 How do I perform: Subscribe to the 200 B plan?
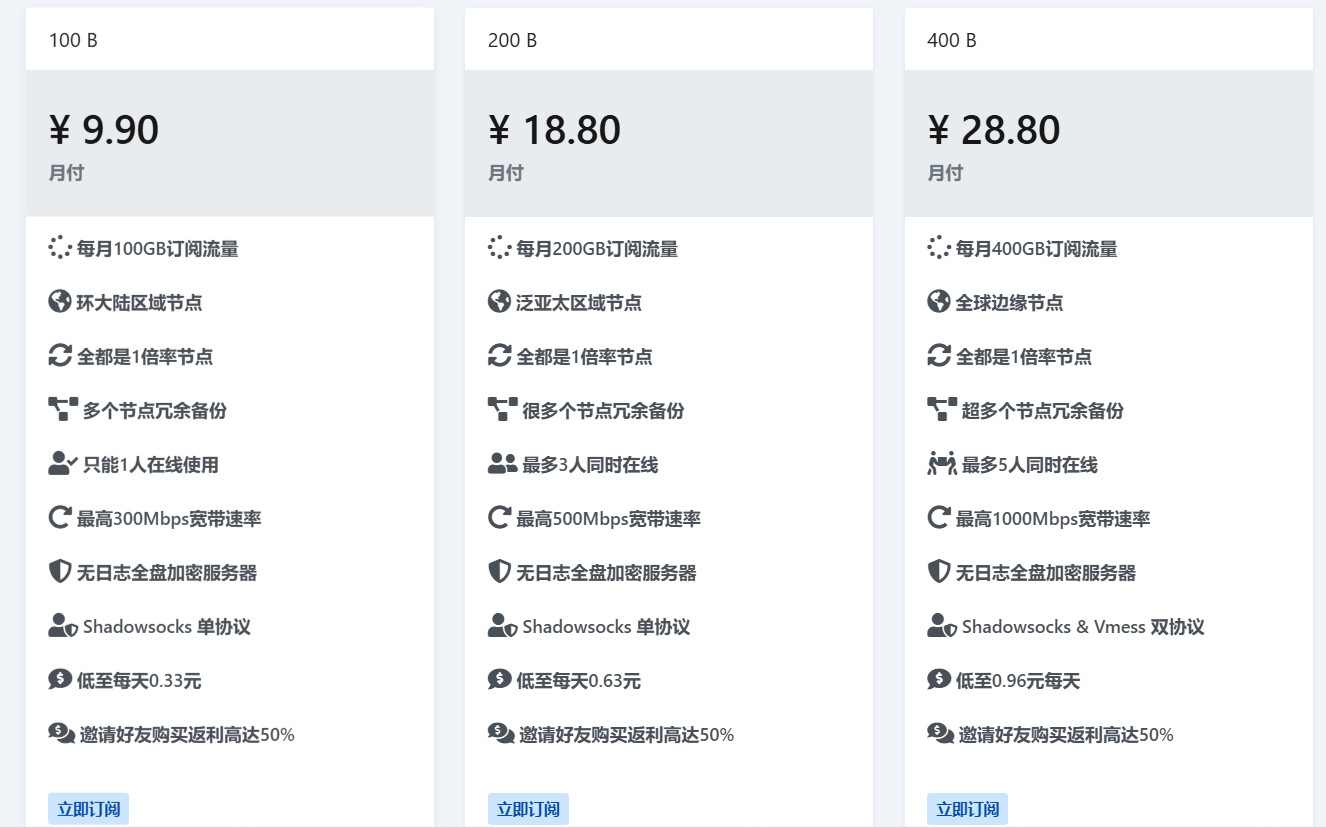point(528,809)
